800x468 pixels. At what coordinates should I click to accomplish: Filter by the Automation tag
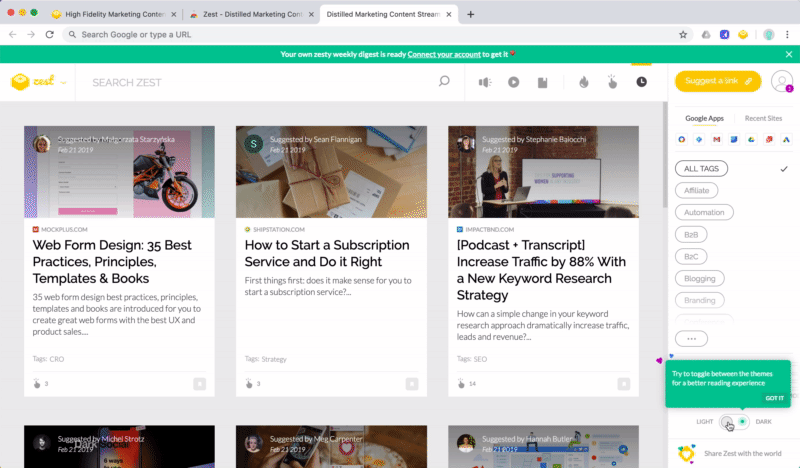point(704,212)
